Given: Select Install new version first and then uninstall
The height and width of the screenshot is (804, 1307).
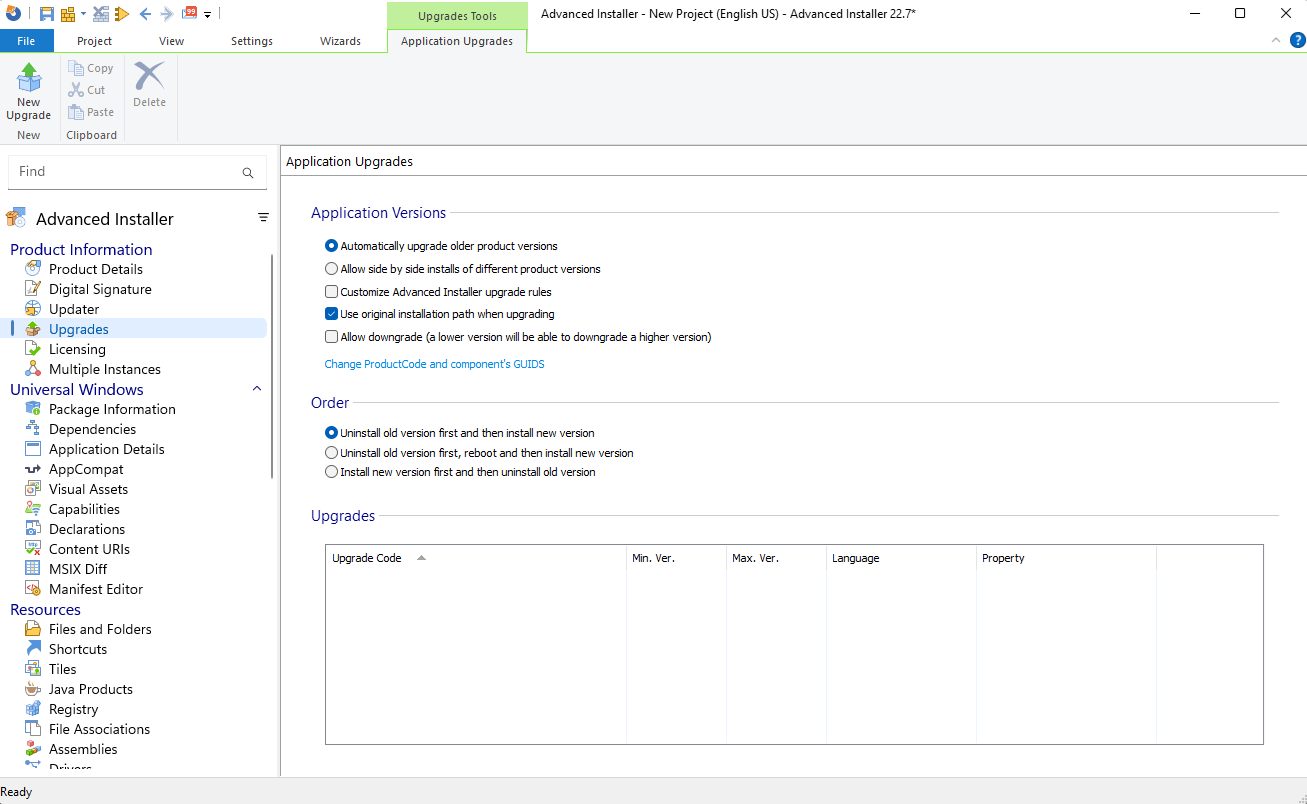Looking at the screenshot, I should click(x=331, y=471).
